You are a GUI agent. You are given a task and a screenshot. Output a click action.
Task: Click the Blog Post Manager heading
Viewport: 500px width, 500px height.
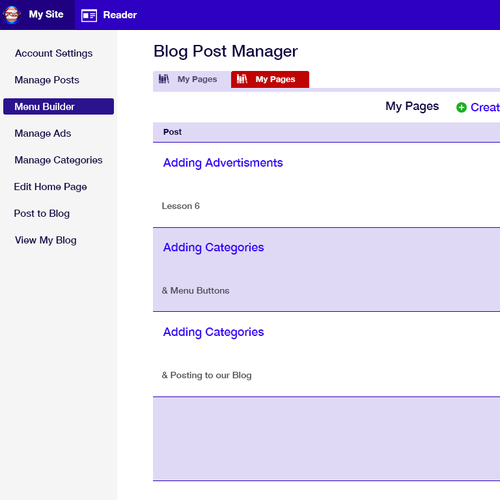click(x=226, y=51)
